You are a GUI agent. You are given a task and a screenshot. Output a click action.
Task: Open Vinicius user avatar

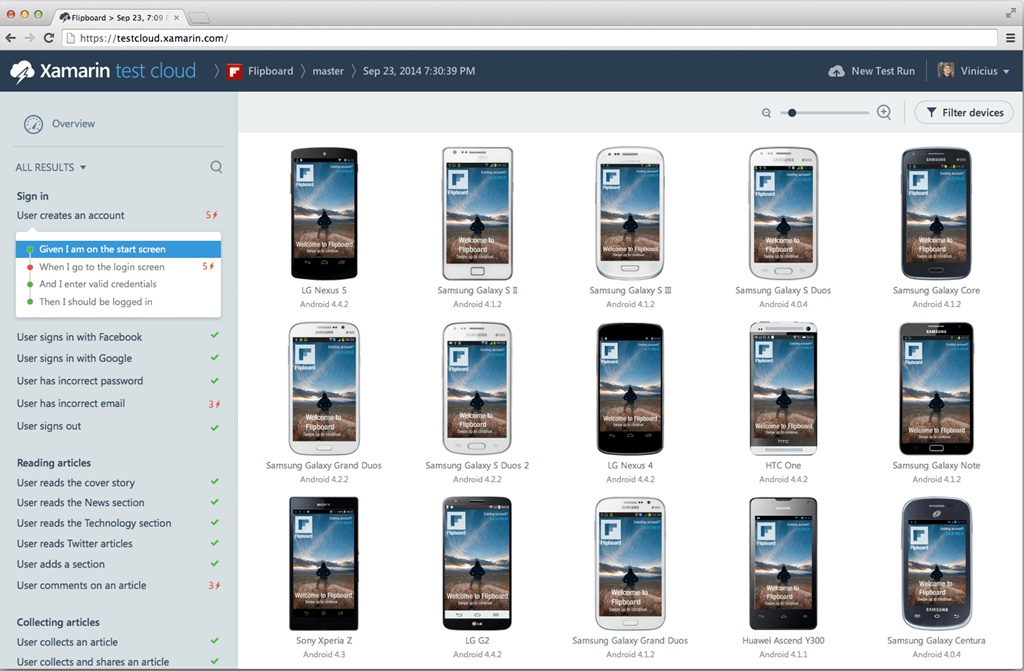pos(945,71)
